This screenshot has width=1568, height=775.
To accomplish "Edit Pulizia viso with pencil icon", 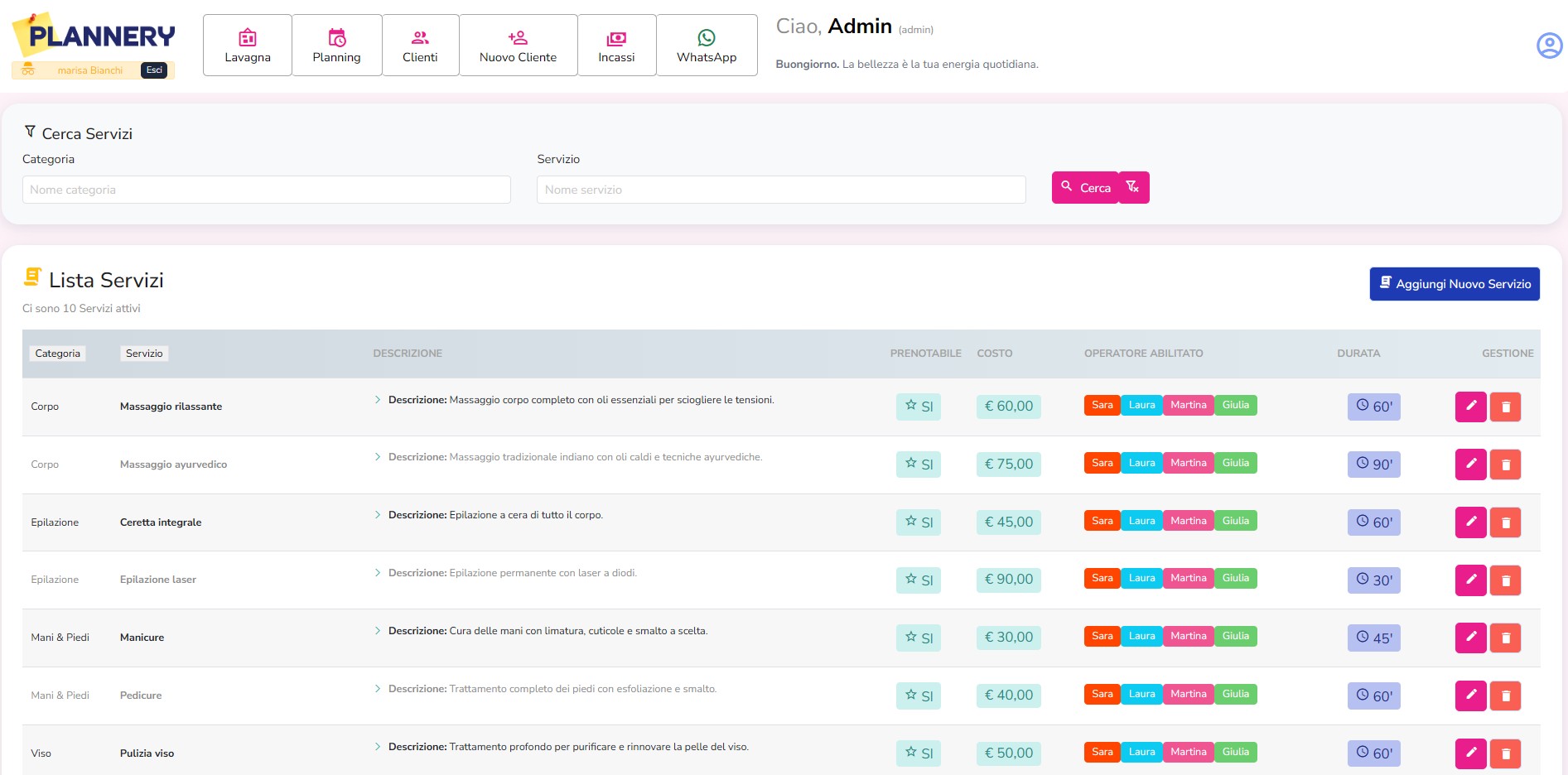I will pos(1471,753).
